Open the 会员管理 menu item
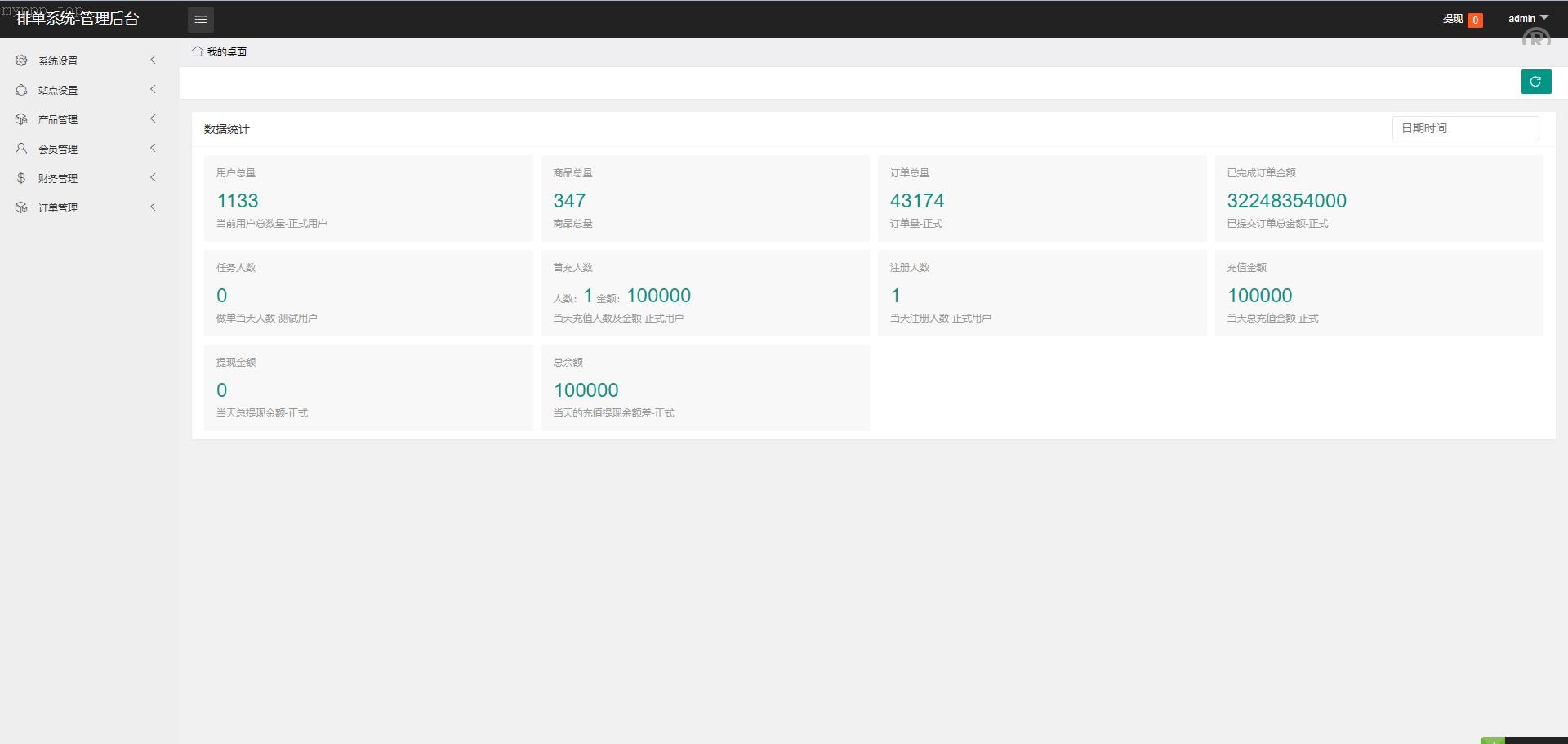Viewport: 1568px width, 744px height. [58, 149]
